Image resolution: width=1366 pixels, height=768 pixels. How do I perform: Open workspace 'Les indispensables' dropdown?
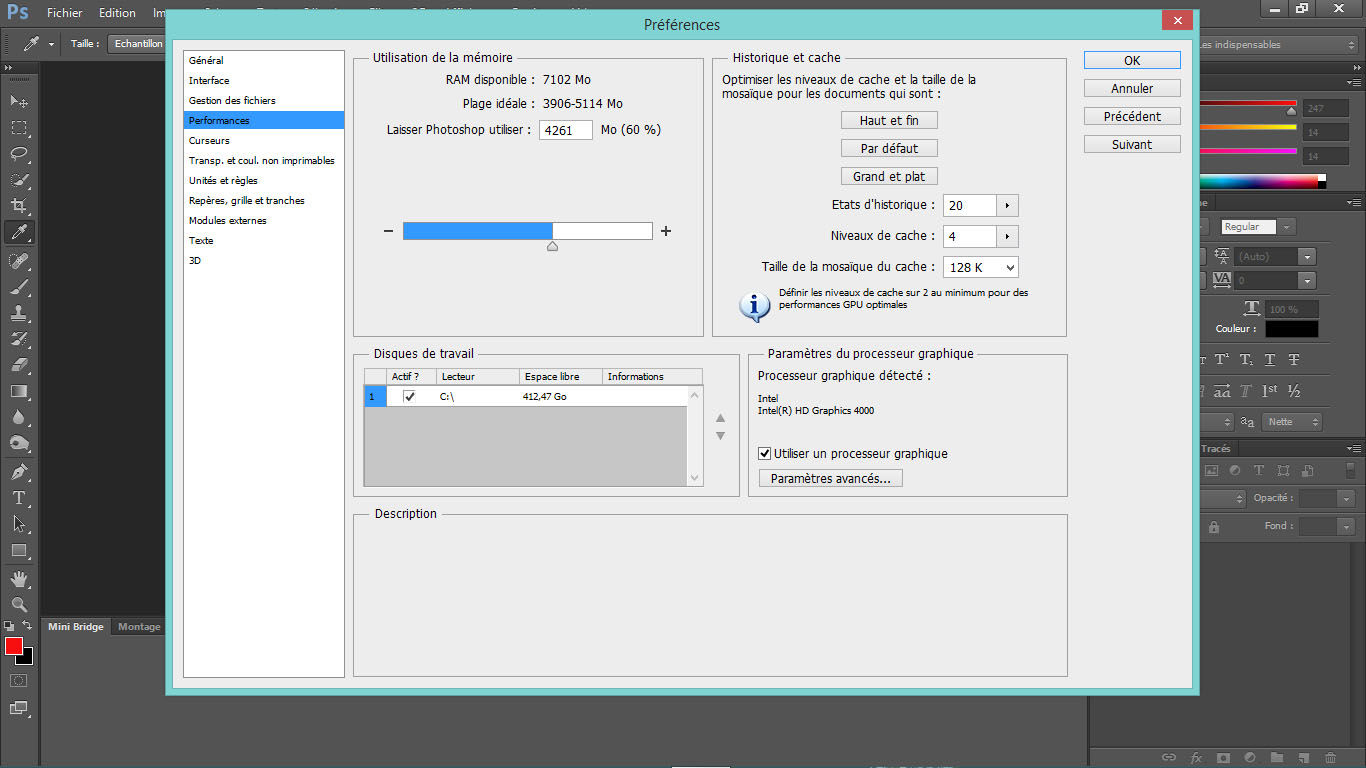pos(1277,44)
